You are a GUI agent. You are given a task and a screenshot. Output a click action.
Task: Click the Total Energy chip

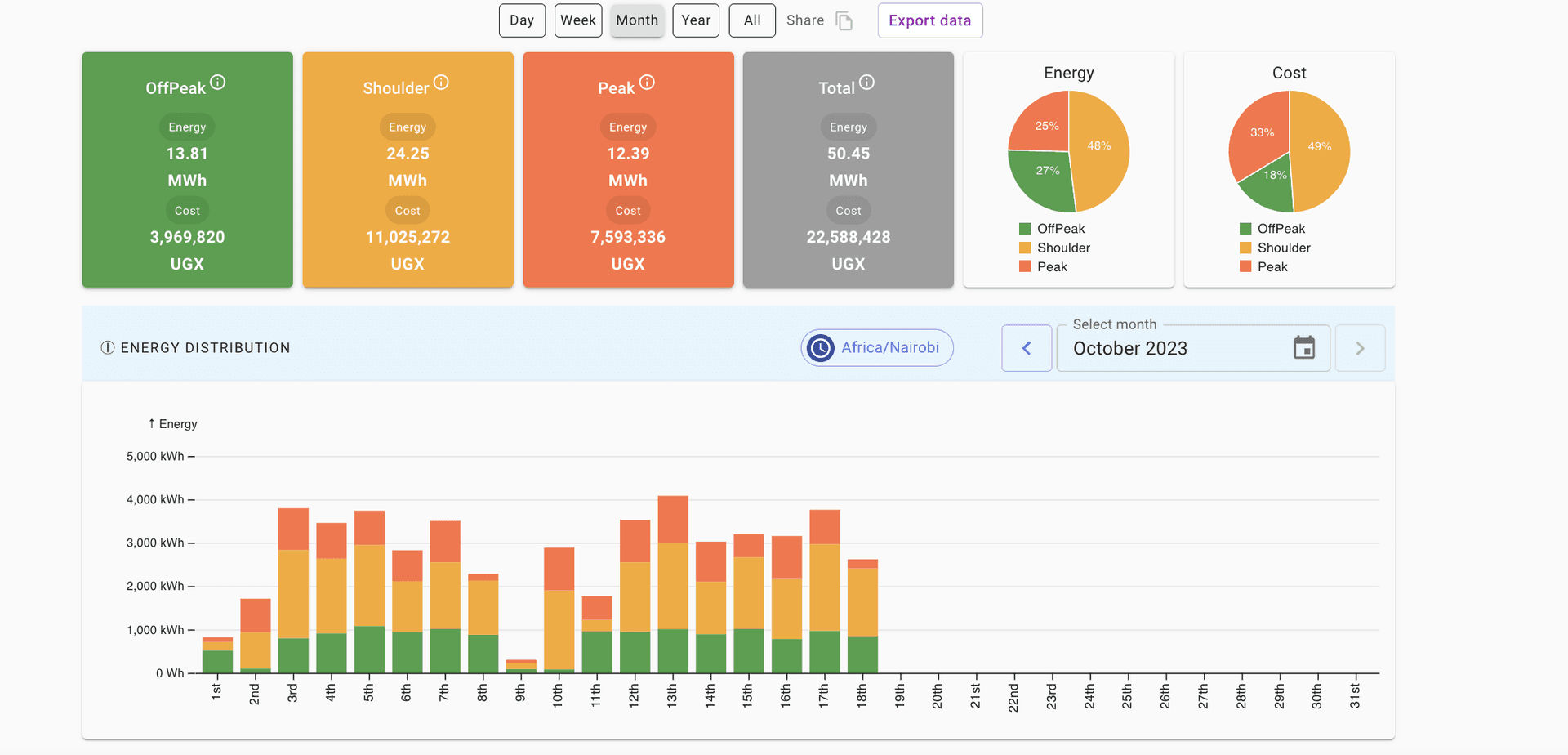(849, 127)
